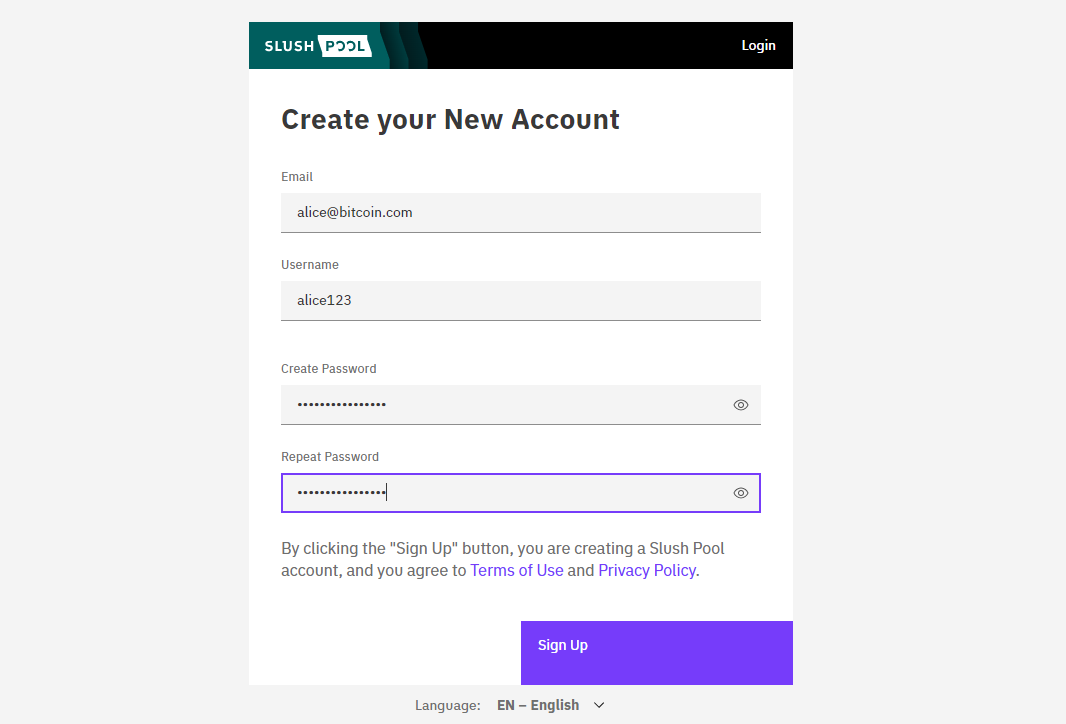The image size is (1066, 724).
Task: Click the Email label
Action: [297, 177]
